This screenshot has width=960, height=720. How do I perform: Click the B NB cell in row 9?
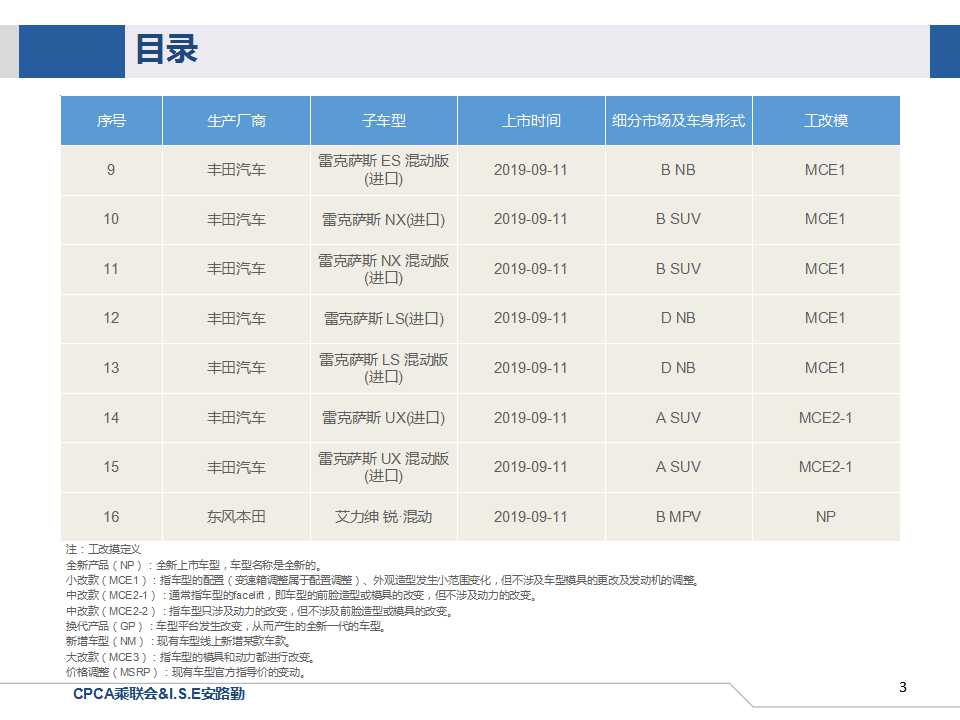coord(678,170)
